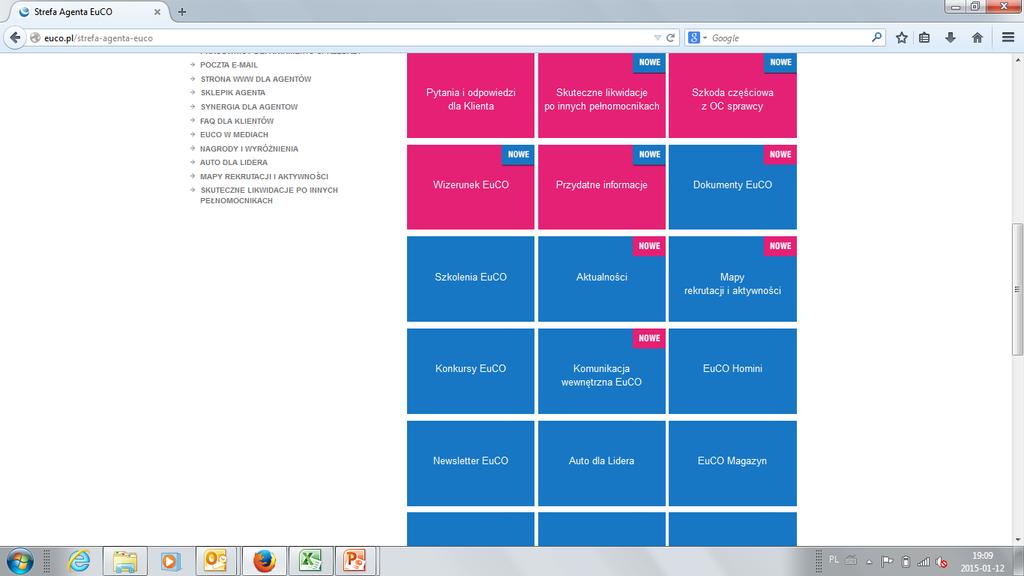Open Nagrody i Wyróżnienia sidebar link
This screenshot has width=1024, height=576.
click(249, 149)
